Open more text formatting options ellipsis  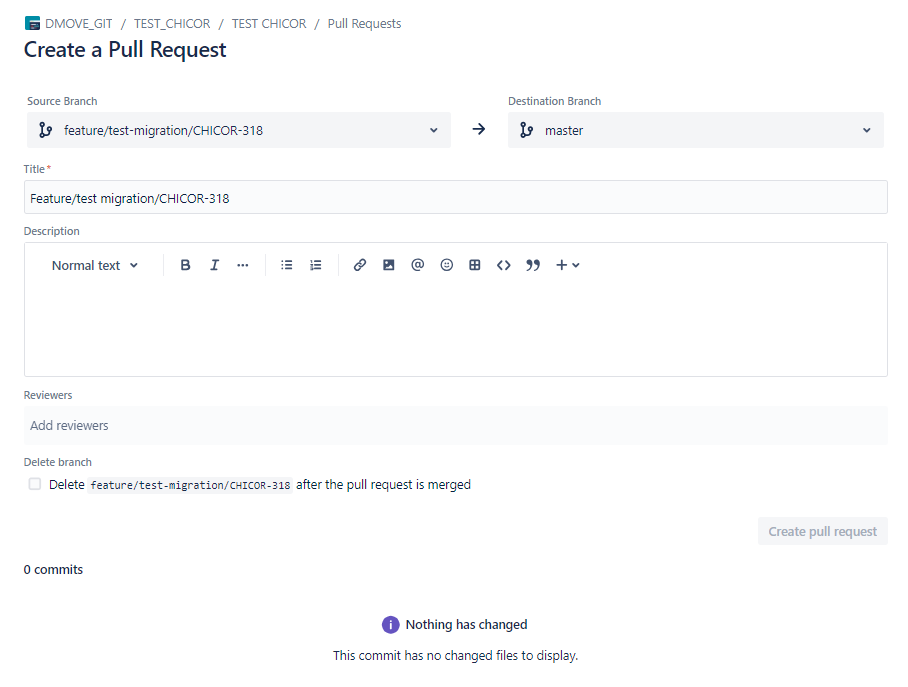(x=242, y=265)
